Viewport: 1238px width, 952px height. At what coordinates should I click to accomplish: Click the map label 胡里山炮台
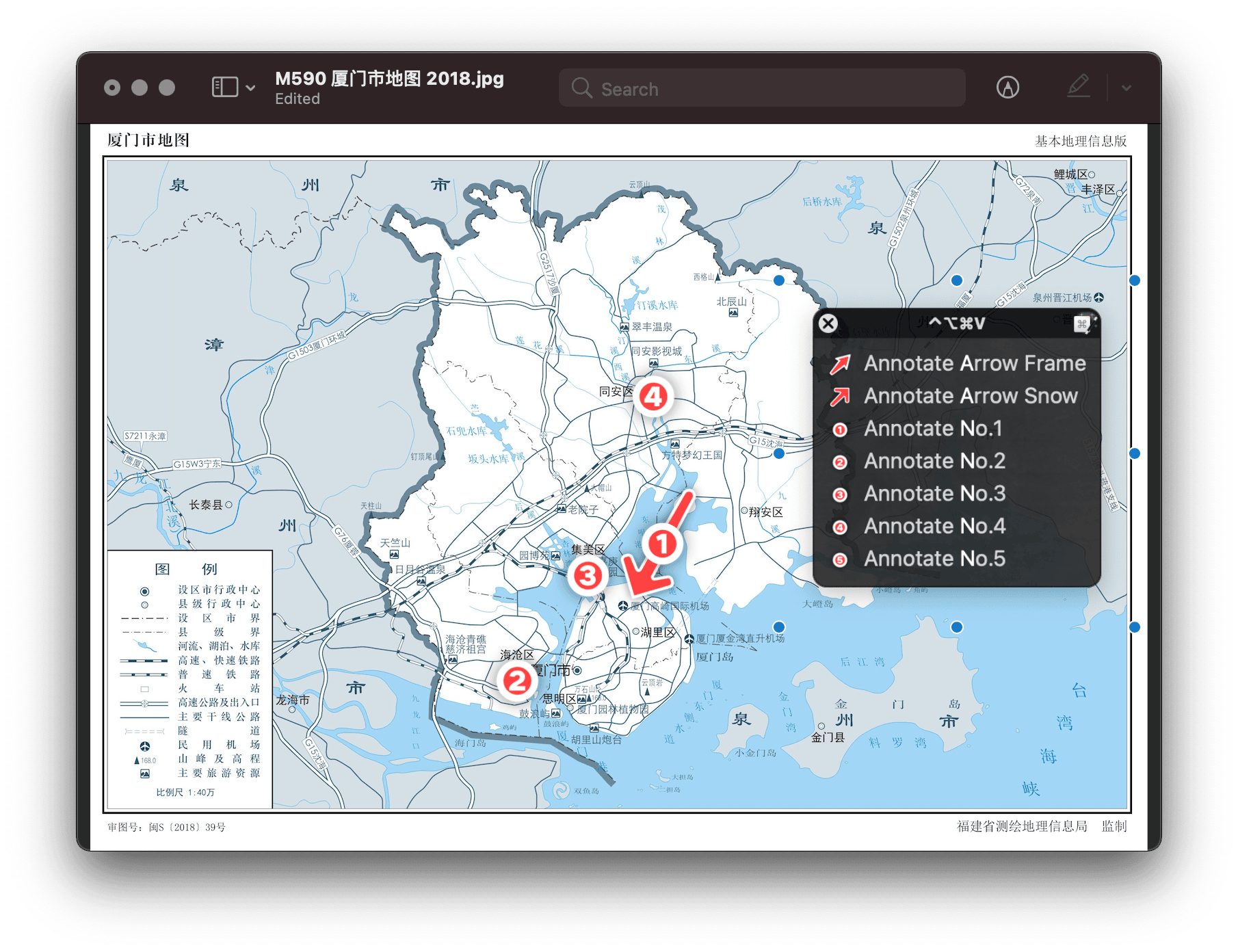pyautogui.click(x=596, y=739)
